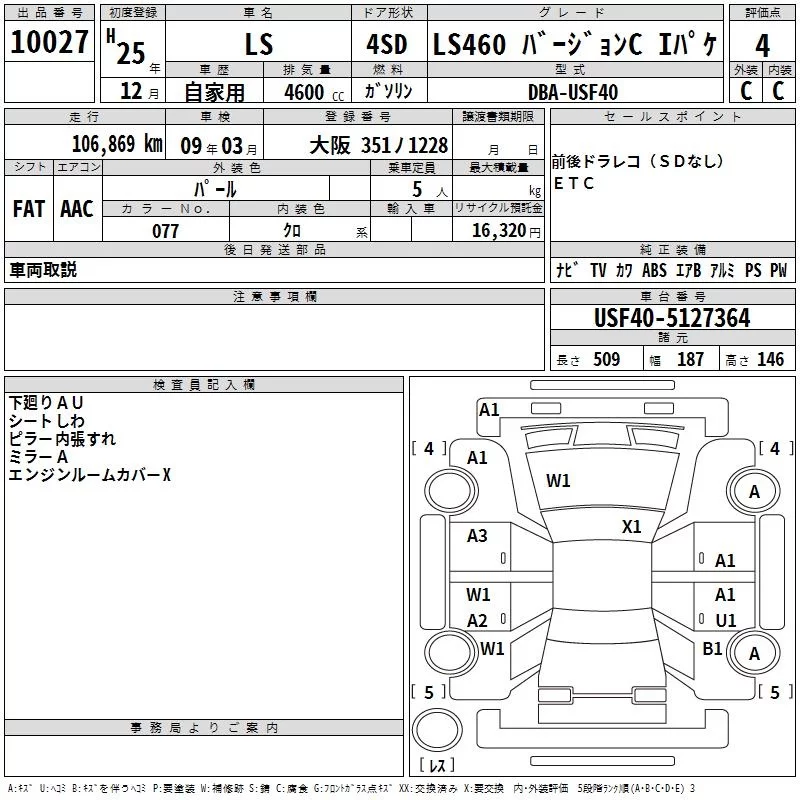Click the A2 mark on the left side
800x800 pixels.
click(x=478, y=620)
